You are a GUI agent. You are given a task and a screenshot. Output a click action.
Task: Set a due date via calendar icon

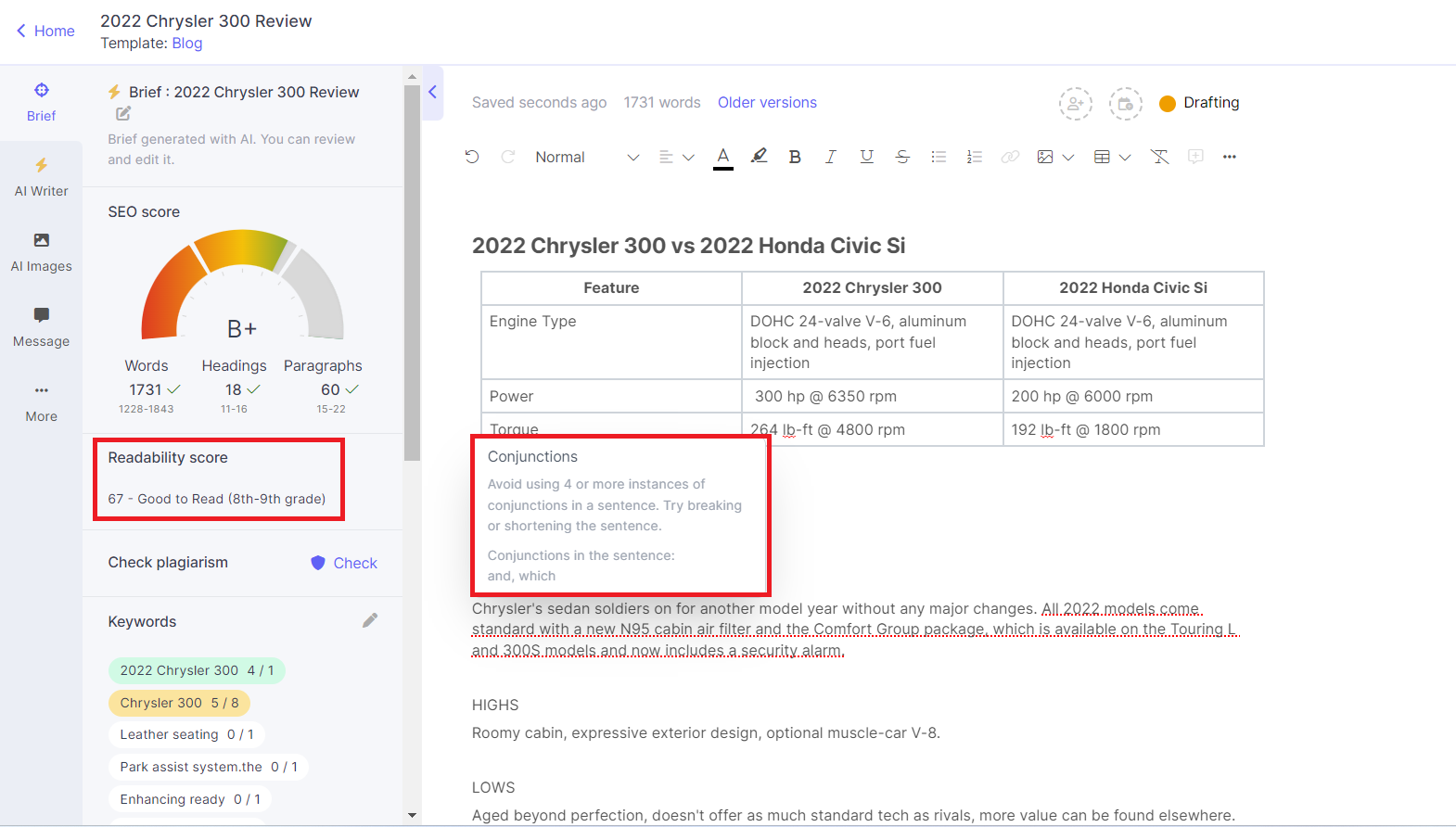(1125, 103)
